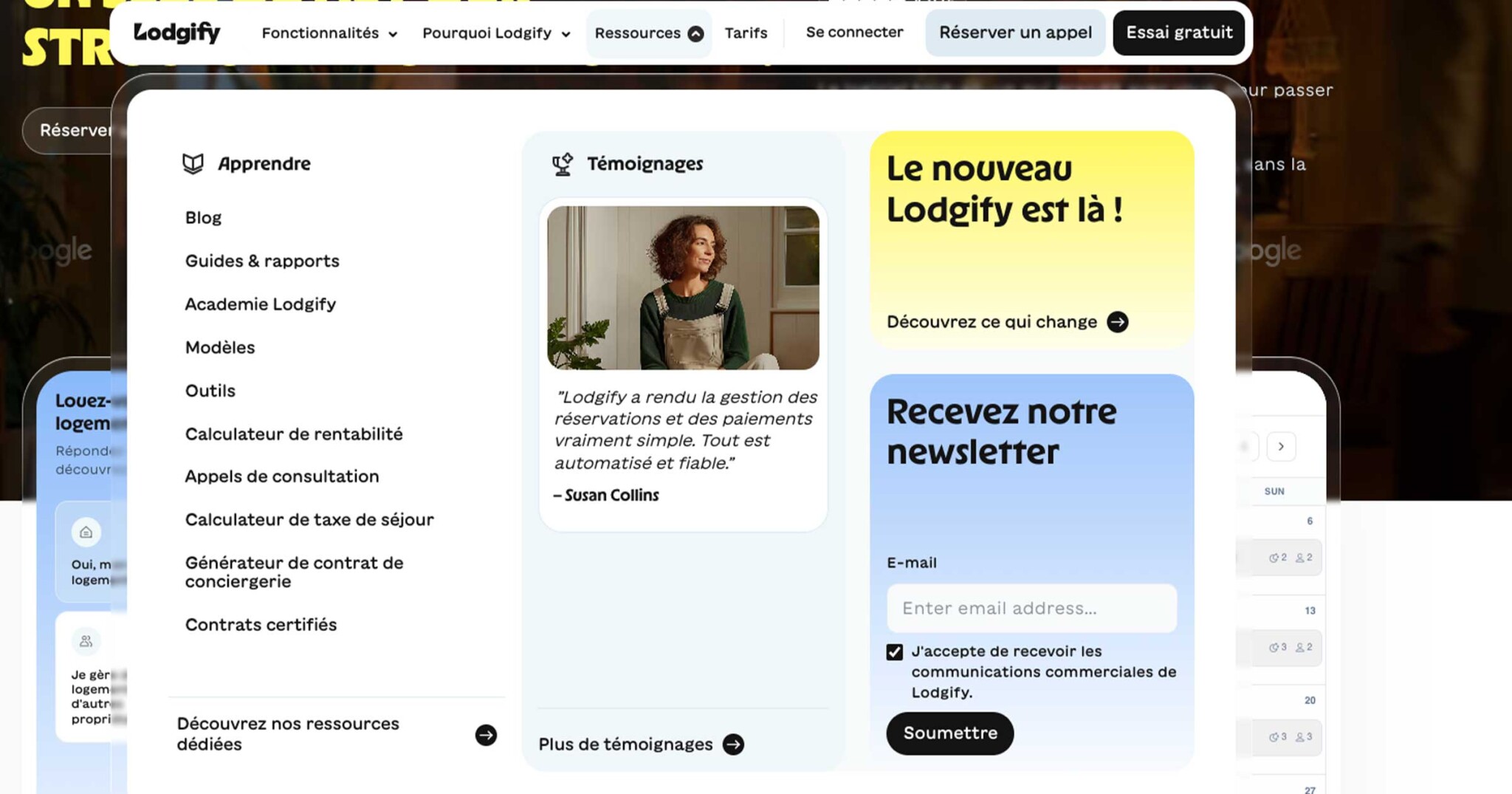The height and width of the screenshot is (794, 1512).
Task: Click the arrow next to Découvrez ce qui change
Action: click(x=1118, y=322)
